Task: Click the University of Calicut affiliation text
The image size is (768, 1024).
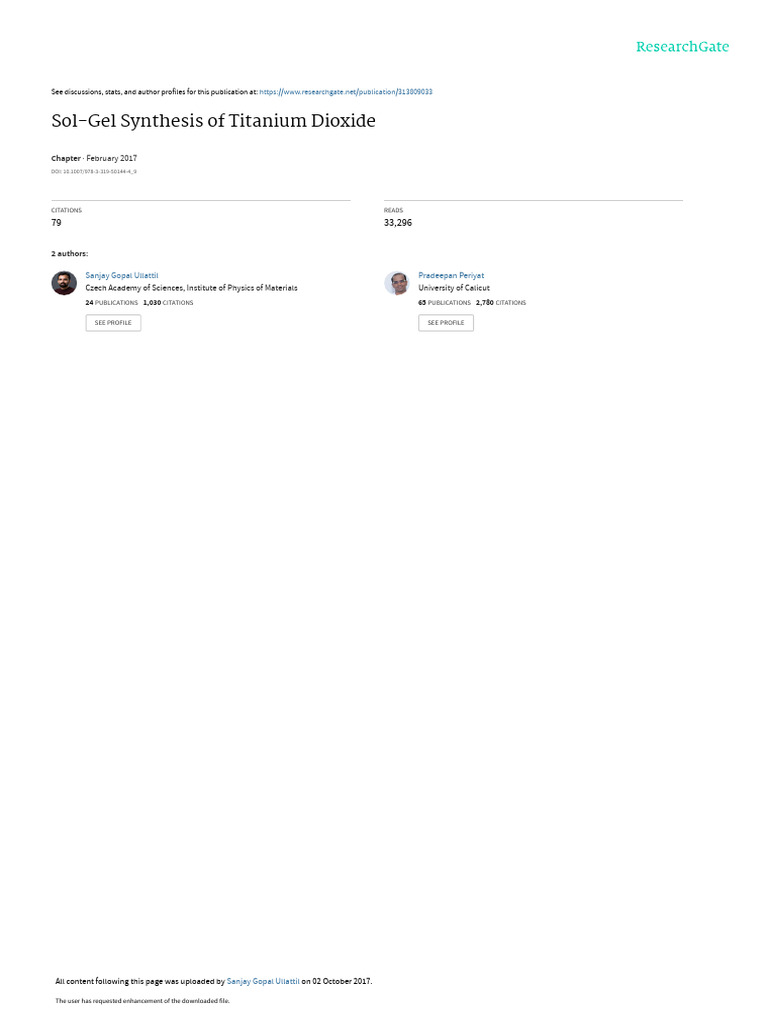Action: click(454, 288)
